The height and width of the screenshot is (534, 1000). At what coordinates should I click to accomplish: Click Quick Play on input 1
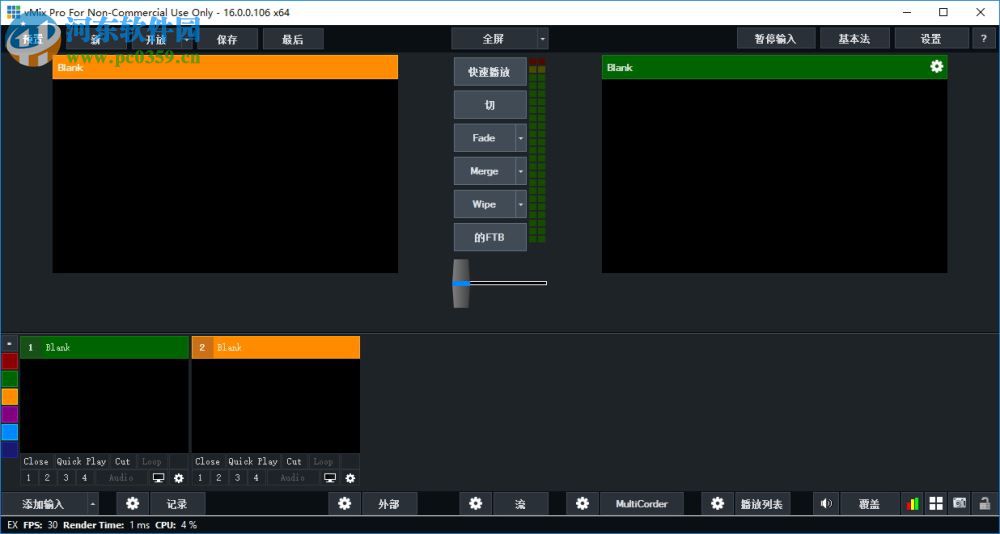(82, 461)
